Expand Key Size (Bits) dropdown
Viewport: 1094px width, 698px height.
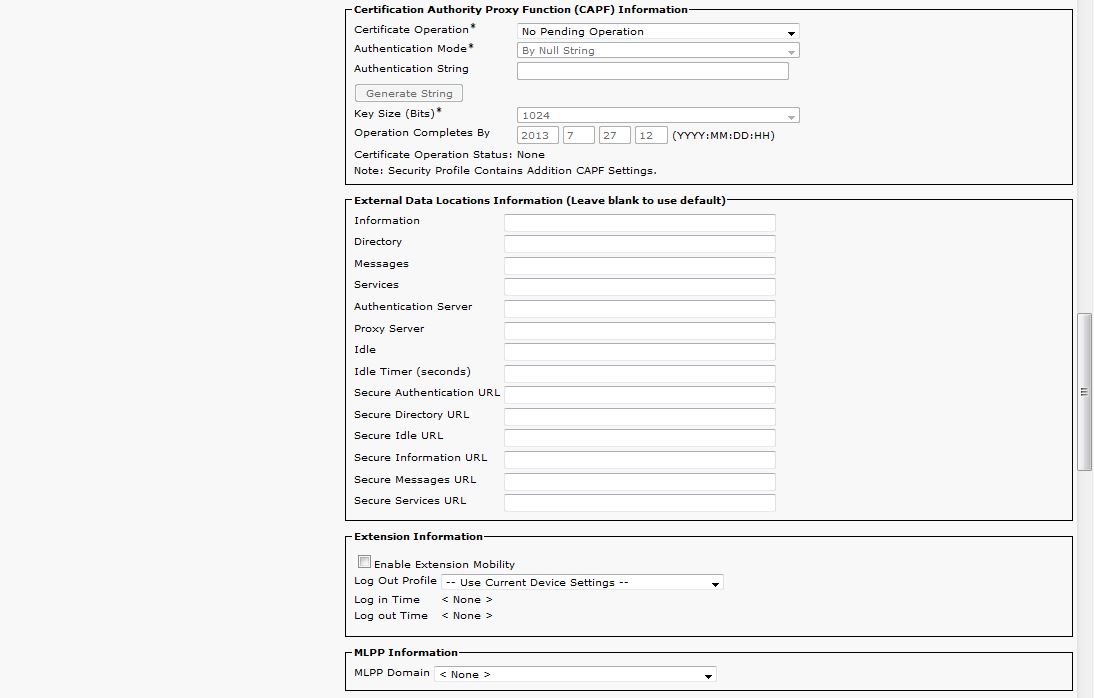(657, 116)
